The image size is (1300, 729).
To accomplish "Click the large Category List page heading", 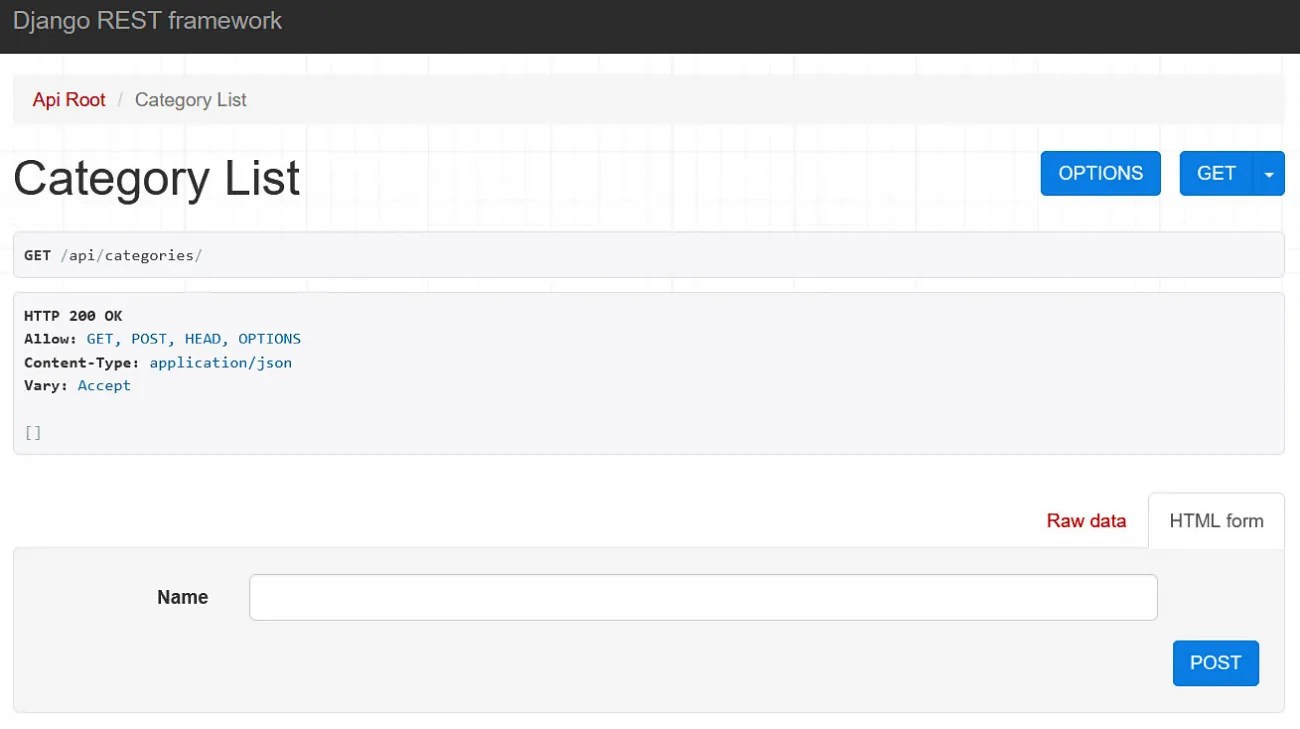I will click(x=156, y=179).
